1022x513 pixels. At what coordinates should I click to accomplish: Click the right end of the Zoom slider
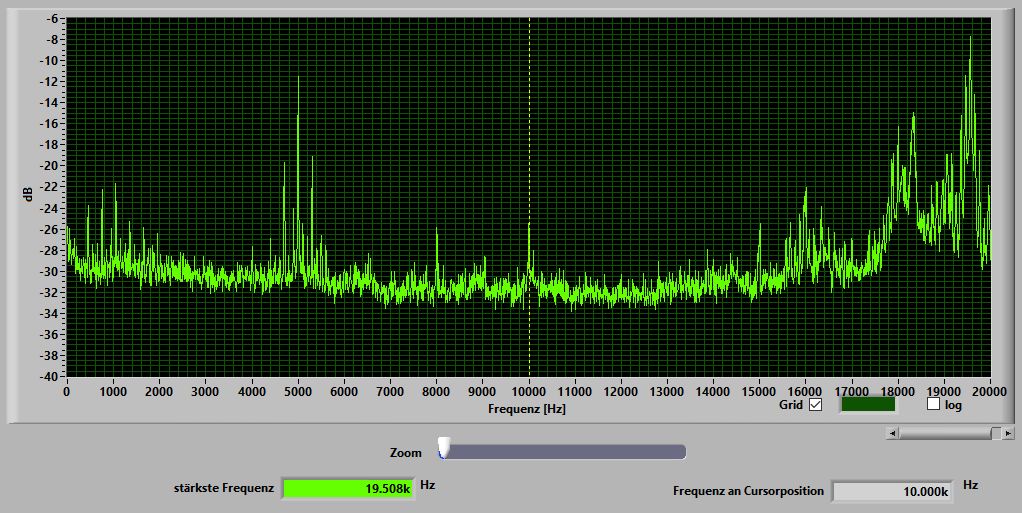pyautogui.click(x=682, y=452)
